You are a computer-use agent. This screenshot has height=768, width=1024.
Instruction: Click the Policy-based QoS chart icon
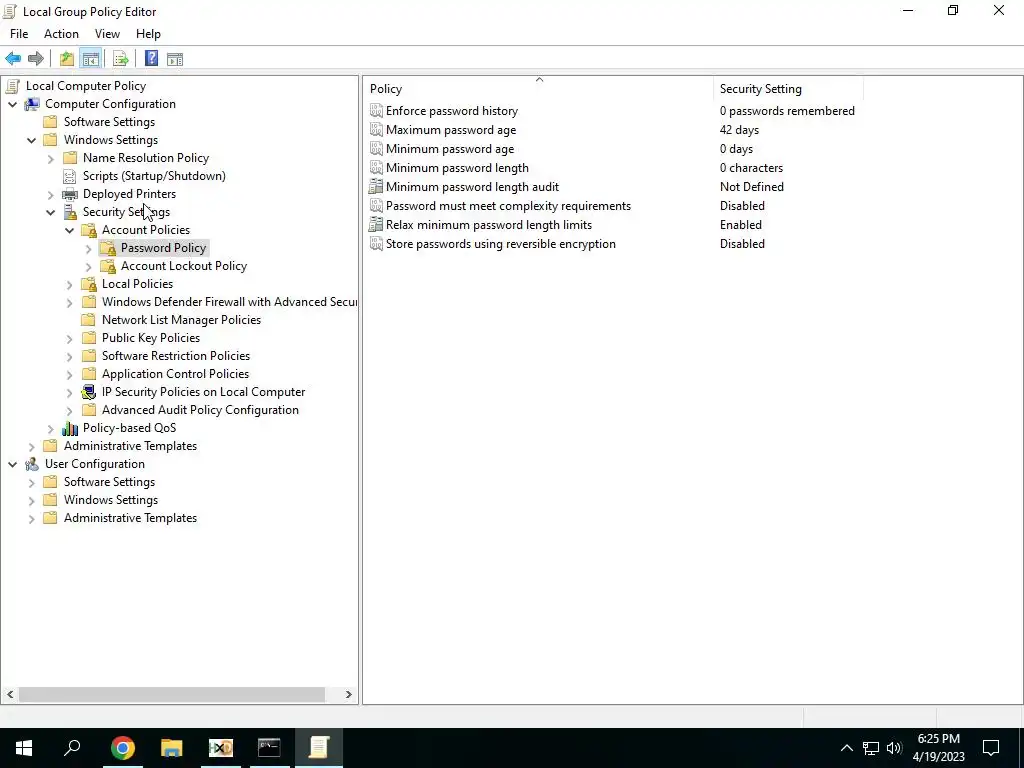70,428
